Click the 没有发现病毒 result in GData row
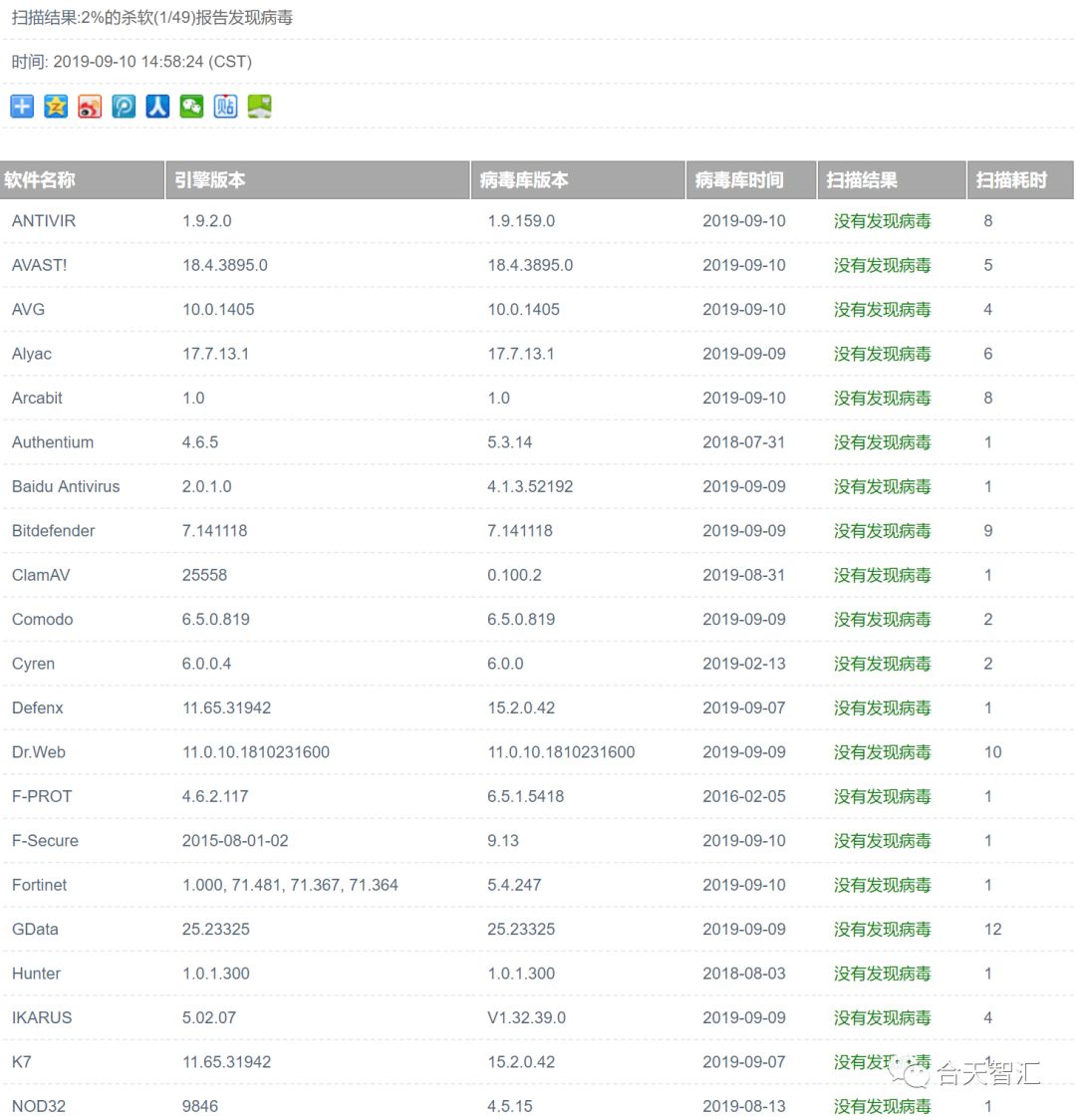1076x1120 pixels. [883, 930]
